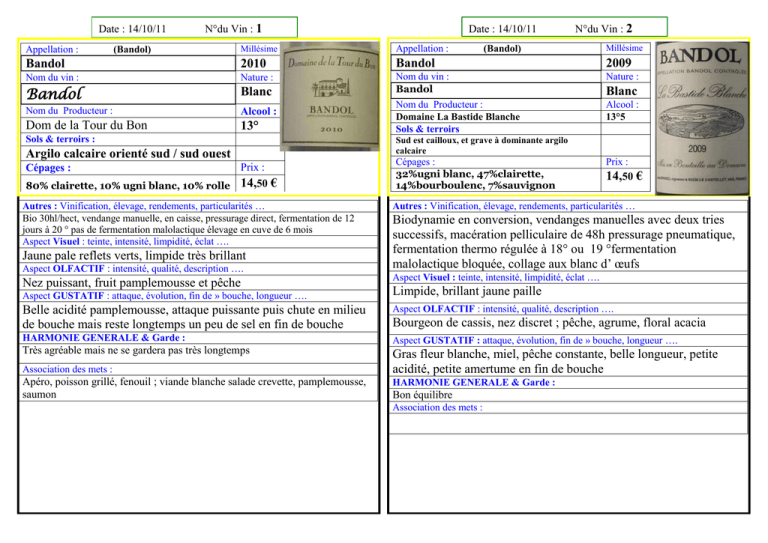This screenshot has height=543, width=768.
Task: Click the 'Bon équilibre' entry
Action: (x=422, y=395)
